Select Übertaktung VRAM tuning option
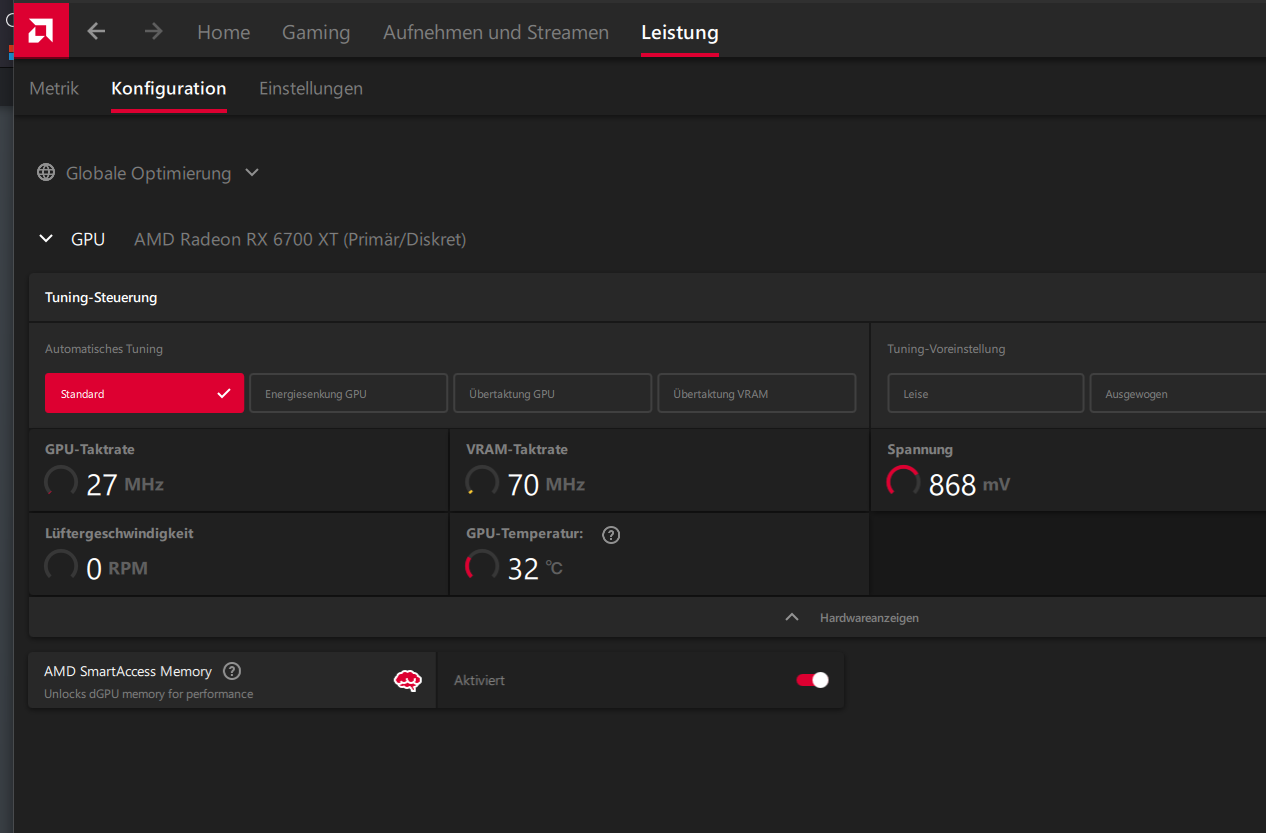 click(757, 393)
